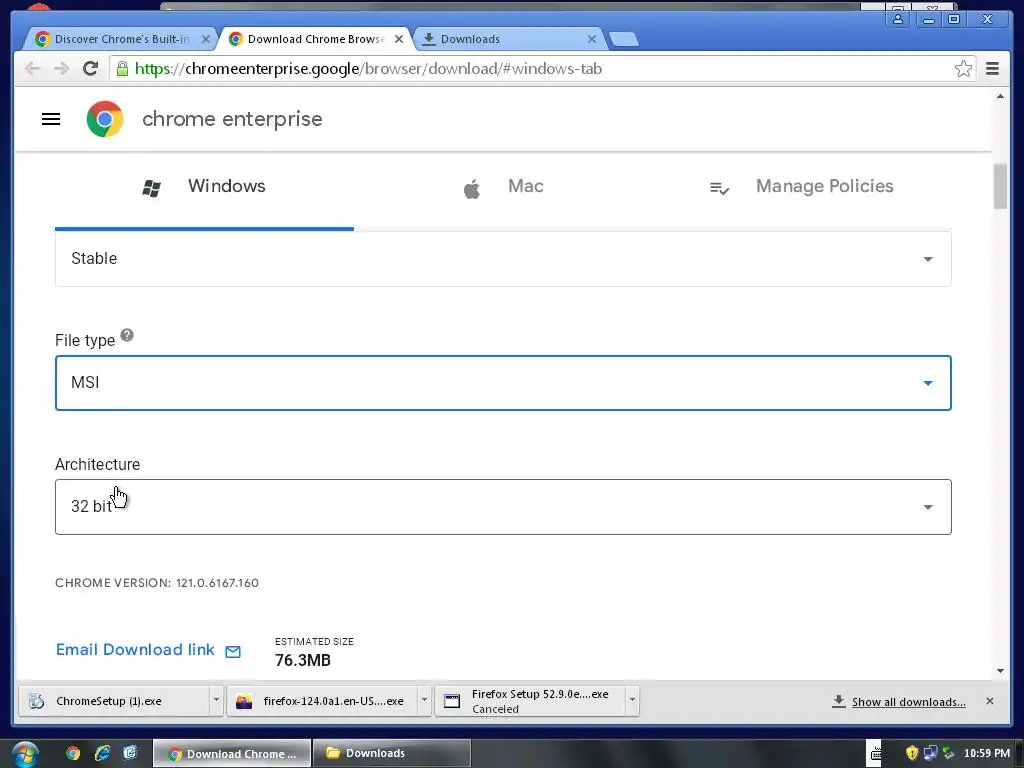1024x768 pixels.
Task: Click the network tray icon
Action: point(930,753)
